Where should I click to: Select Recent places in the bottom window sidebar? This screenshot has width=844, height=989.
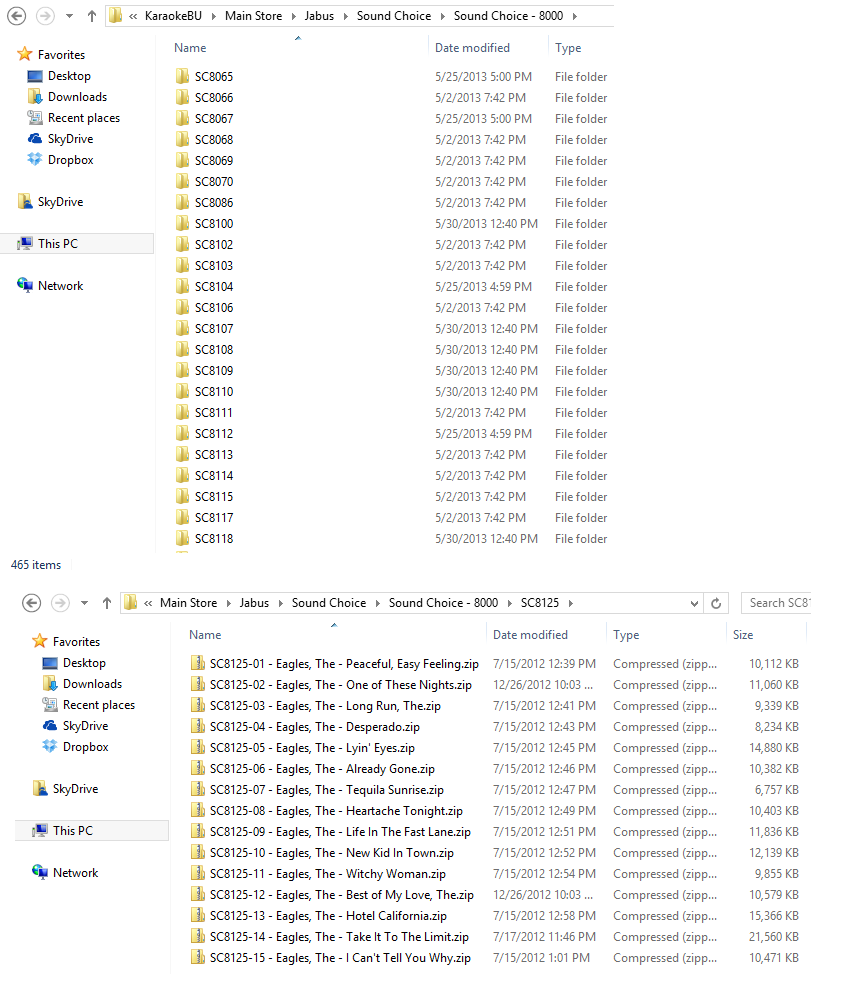point(98,705)
